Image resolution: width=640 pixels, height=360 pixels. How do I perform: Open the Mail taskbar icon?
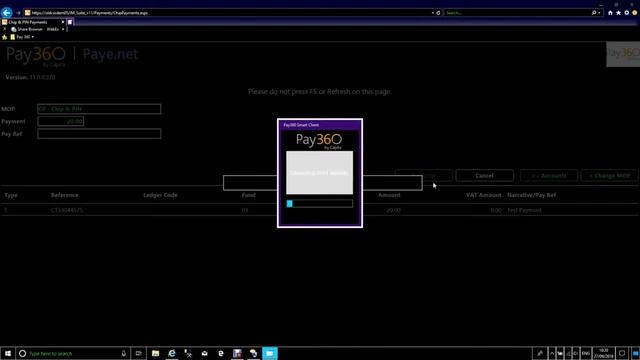click(x=204, y=353)
